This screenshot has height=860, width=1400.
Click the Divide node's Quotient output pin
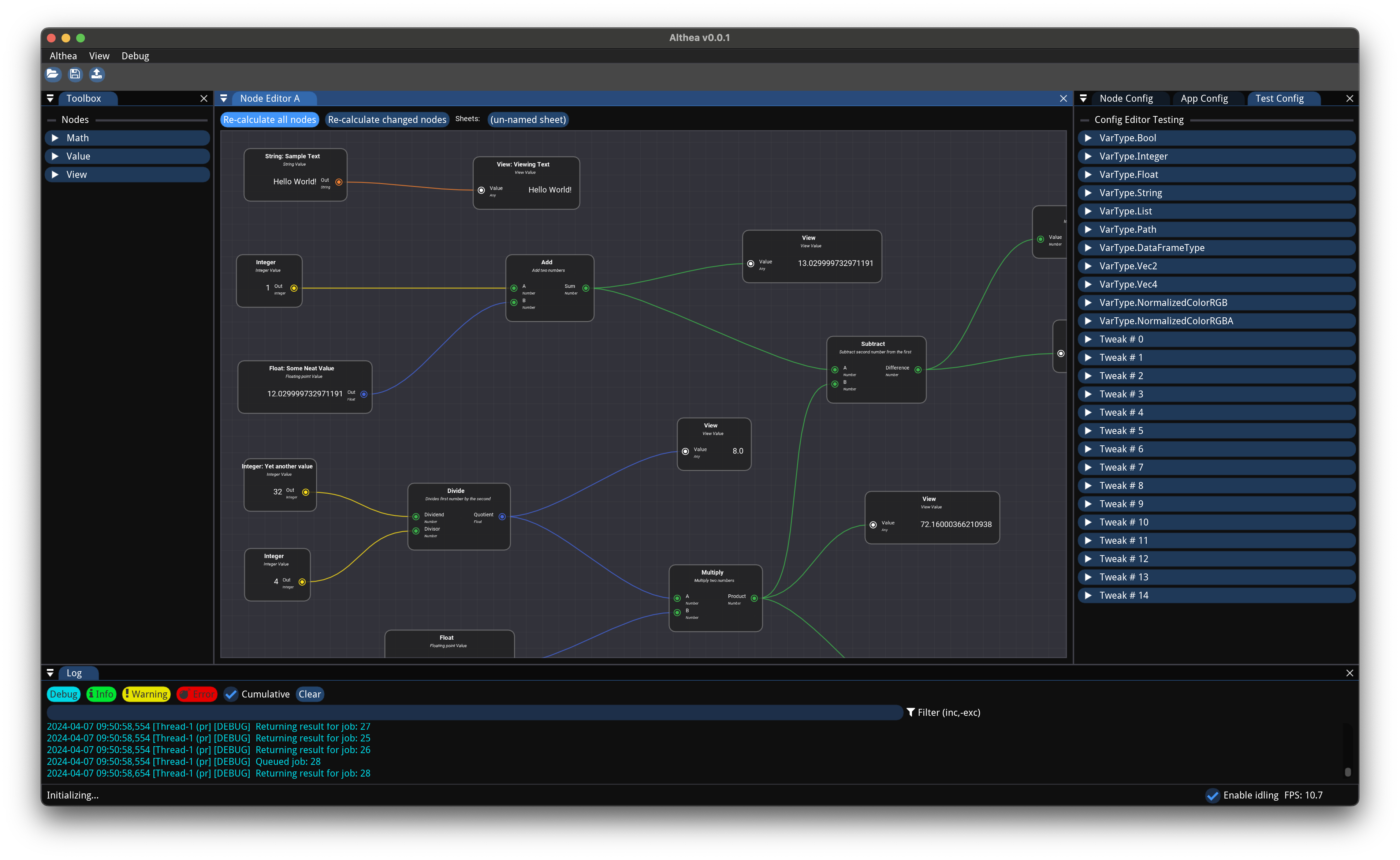pos(502,516)
